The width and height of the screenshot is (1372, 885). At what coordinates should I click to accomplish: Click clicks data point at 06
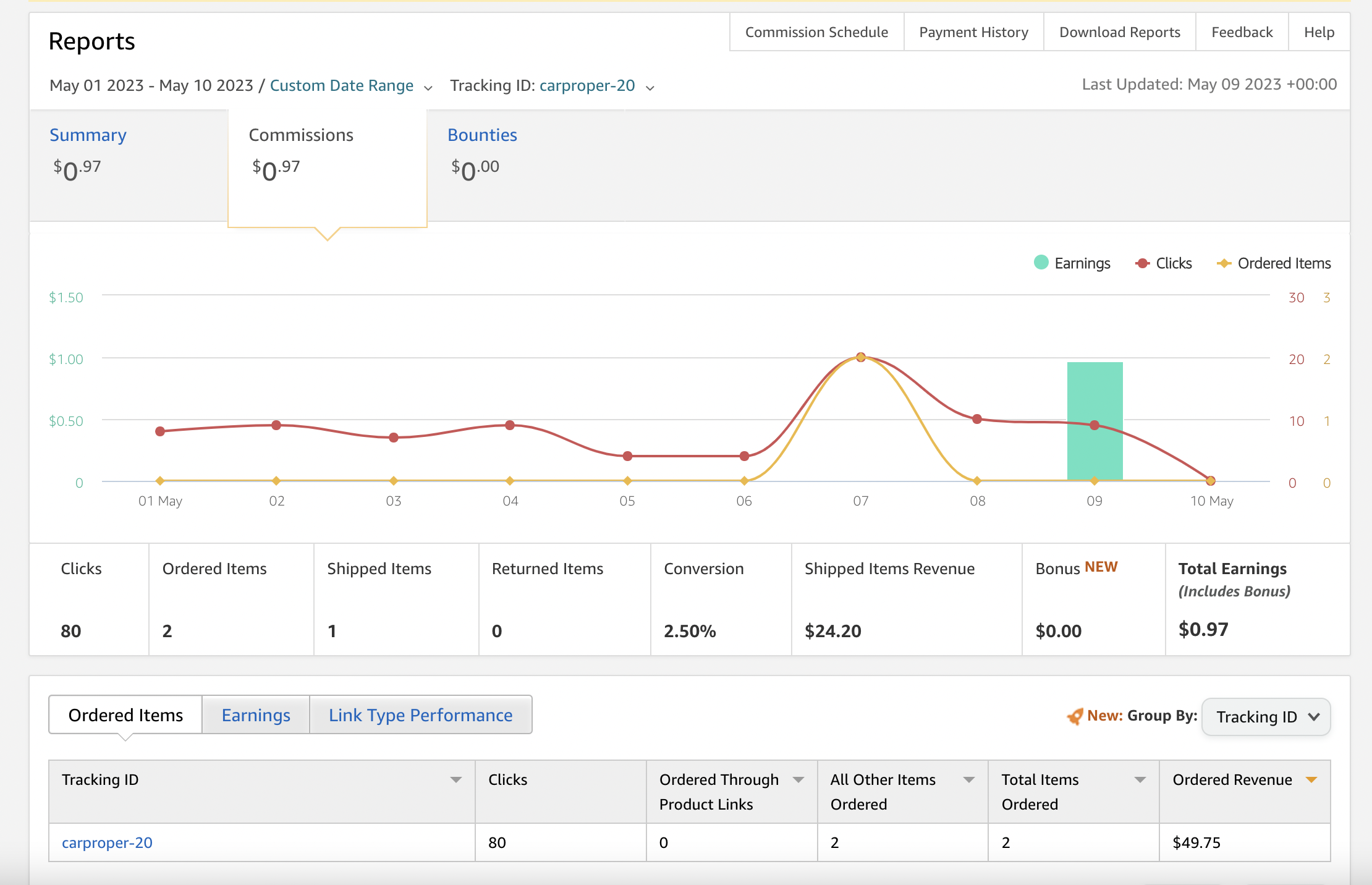744,456
